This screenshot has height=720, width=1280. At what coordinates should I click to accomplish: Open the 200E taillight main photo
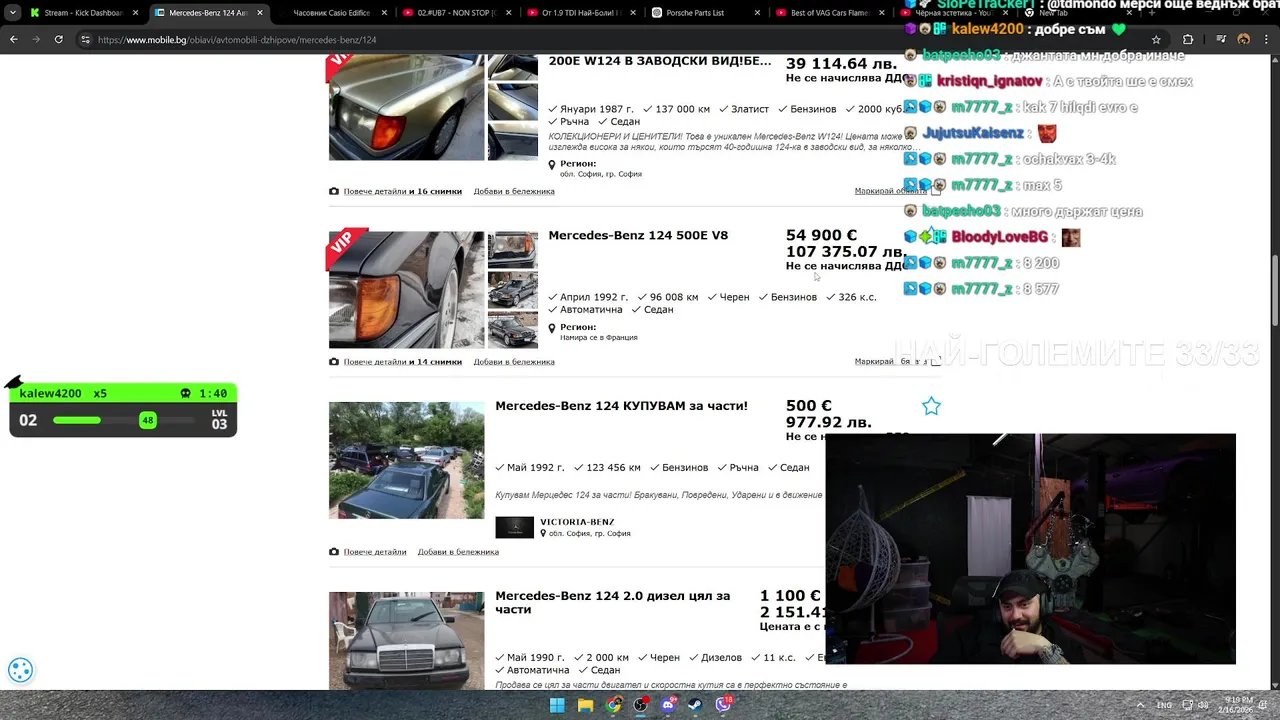pos(406,108)
